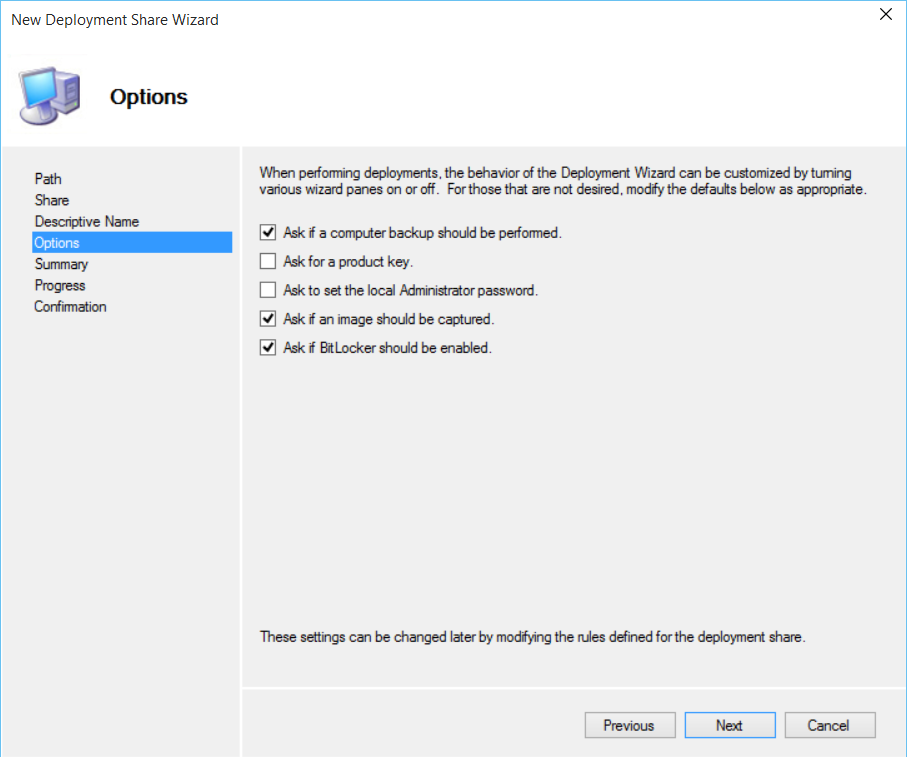Jump to the Summary step

pyautogui.click(x=61, y=264)
